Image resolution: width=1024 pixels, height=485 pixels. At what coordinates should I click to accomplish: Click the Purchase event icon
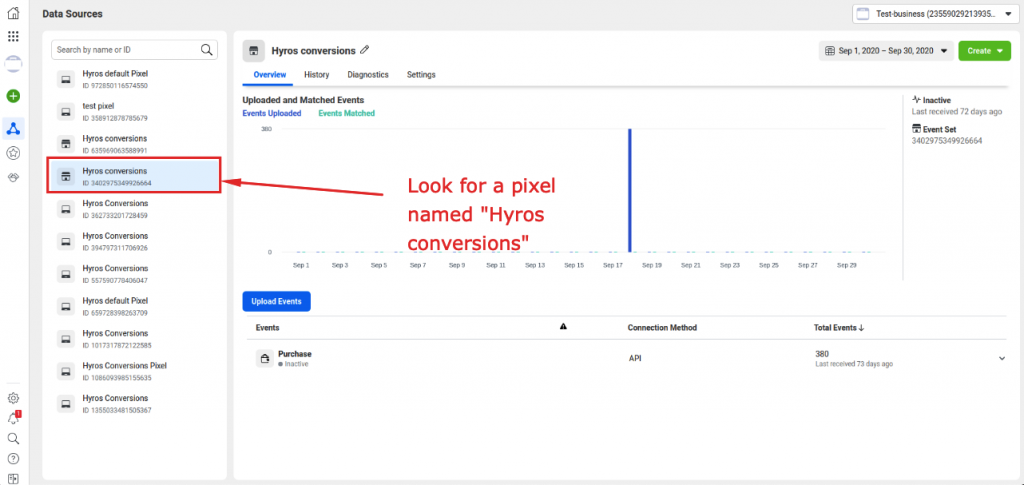pos(264,358)
